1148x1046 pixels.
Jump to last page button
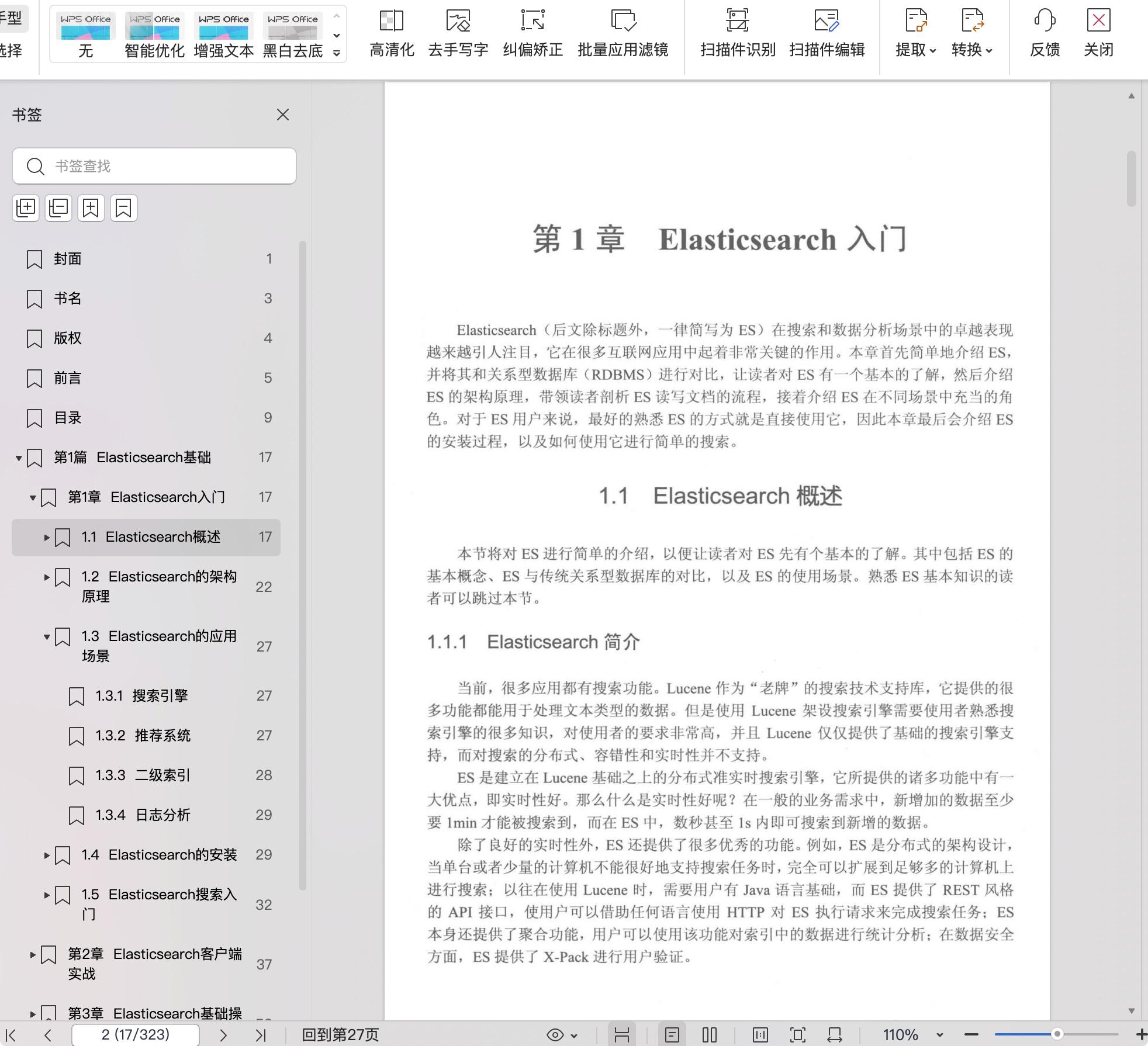[x=261, y=1035]
